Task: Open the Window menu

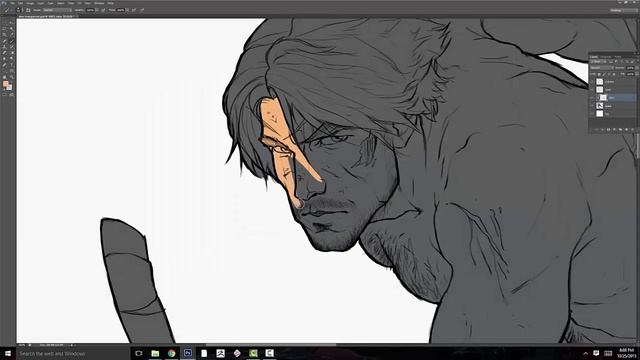Action: coord(99,3)
